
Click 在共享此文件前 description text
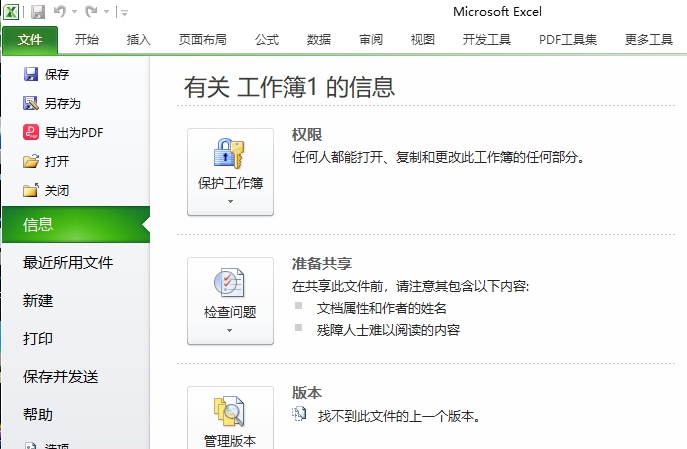pos(411,286)
